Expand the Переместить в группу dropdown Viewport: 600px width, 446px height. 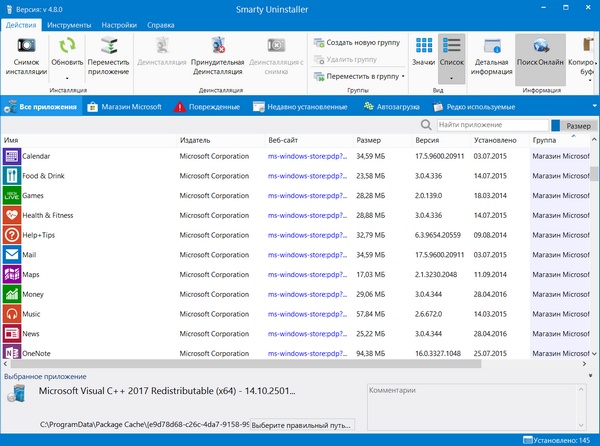click(x=402, y=76)
